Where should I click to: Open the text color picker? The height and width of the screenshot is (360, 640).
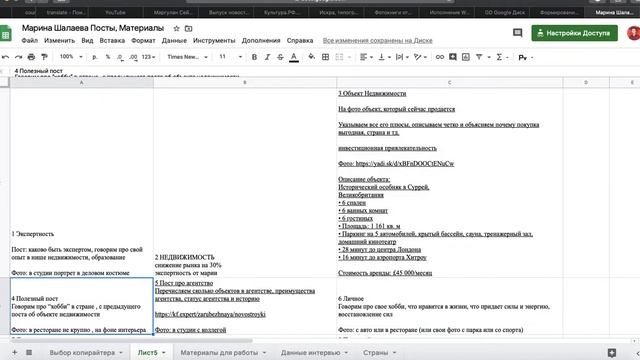tap(294, 57)
